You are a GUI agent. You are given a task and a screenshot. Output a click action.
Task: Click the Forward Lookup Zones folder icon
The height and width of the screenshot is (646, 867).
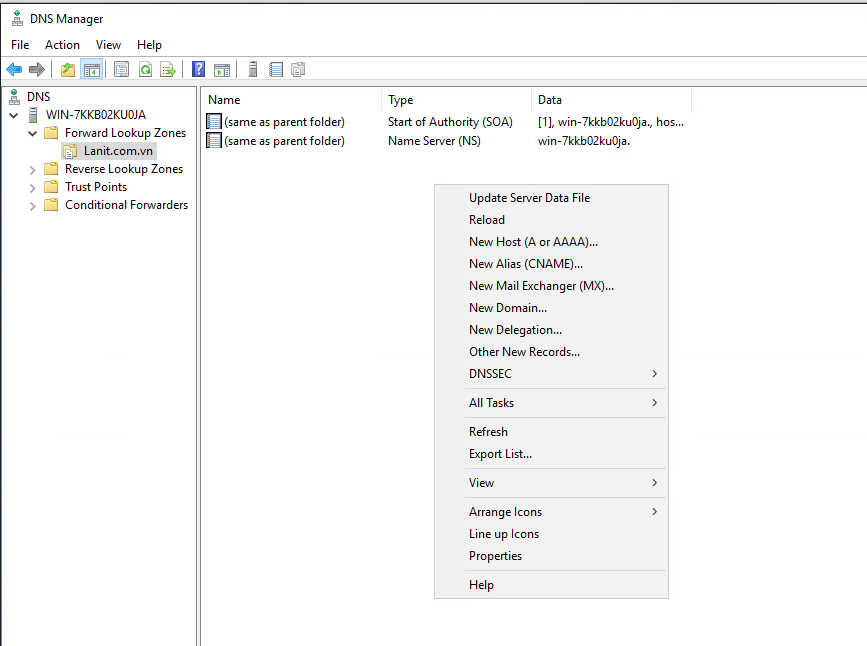pyautogui.click(x=51, y=133)
